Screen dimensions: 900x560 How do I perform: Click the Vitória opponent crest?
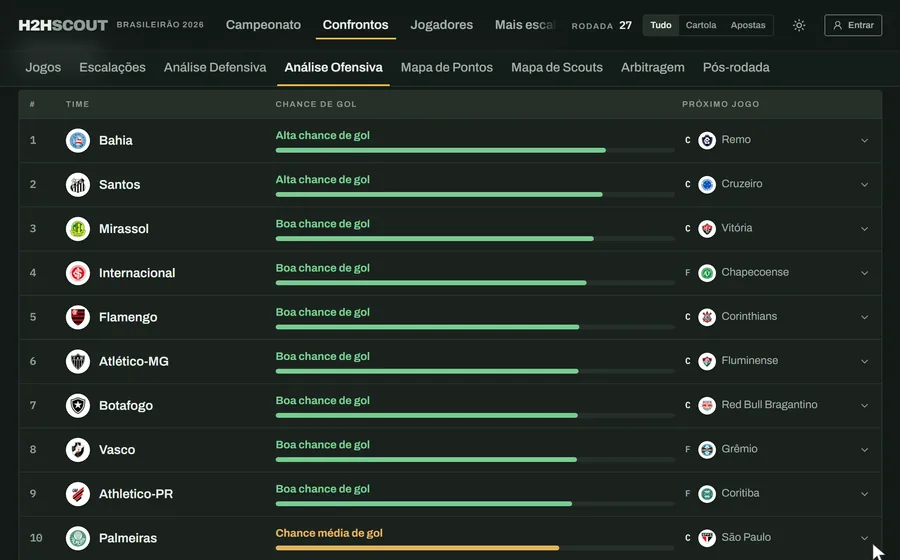point(707,228)
